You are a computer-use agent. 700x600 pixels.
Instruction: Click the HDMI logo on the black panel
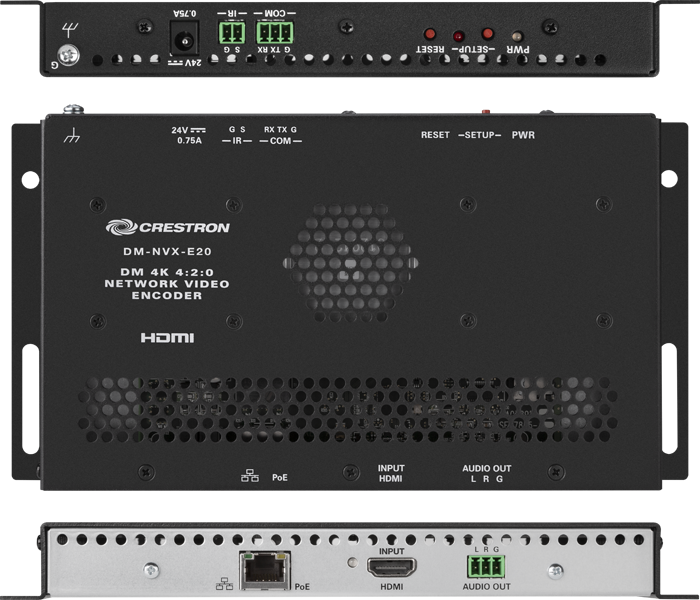click(x=166, y=339)
